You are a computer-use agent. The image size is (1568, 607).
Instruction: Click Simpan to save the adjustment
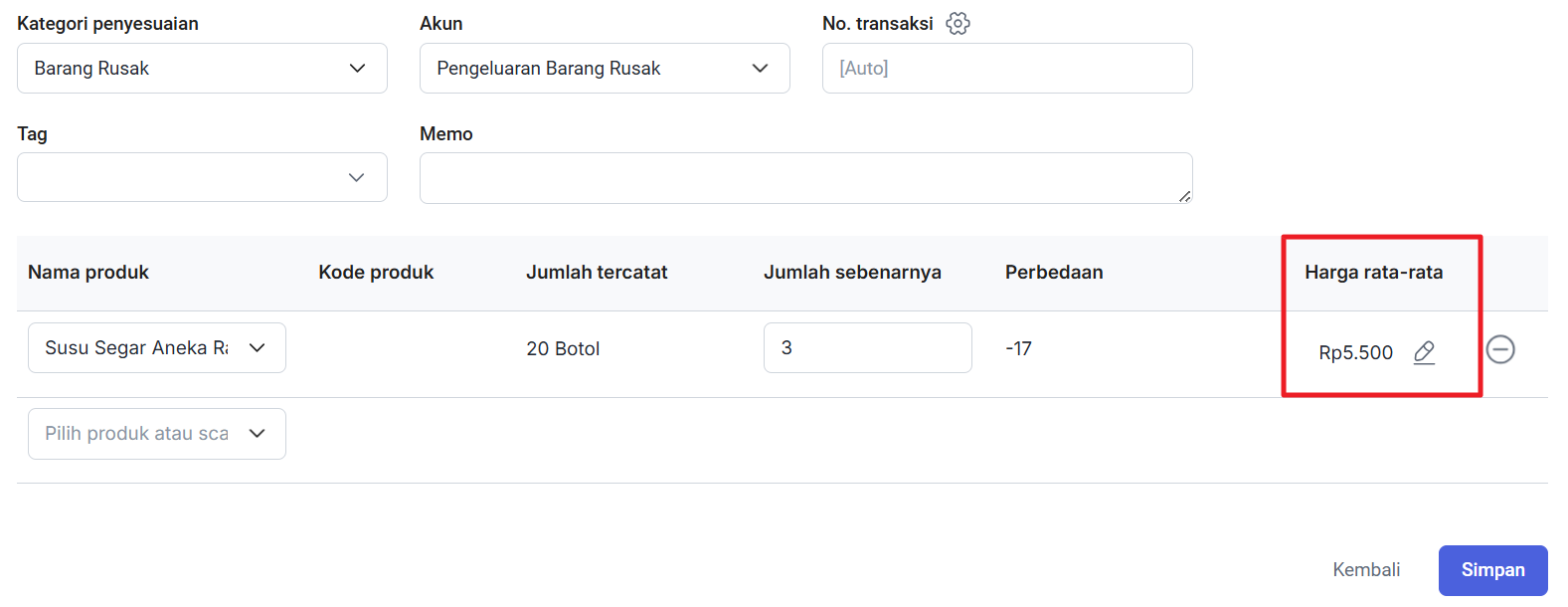point(1492,570)
